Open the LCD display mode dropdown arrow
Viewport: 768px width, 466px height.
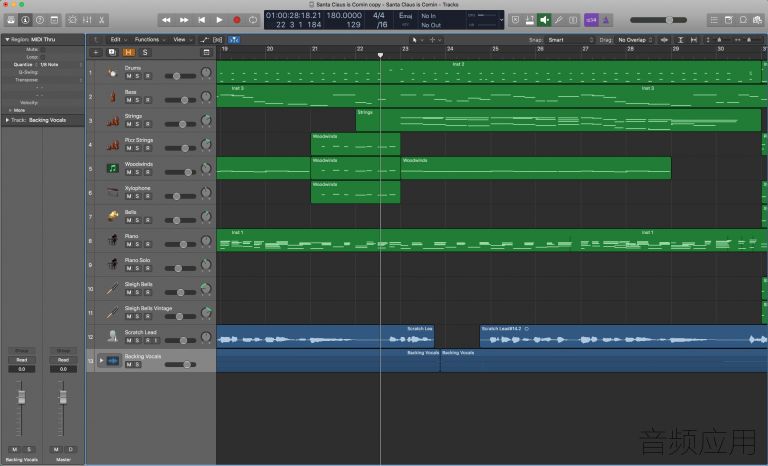[501, 20]
